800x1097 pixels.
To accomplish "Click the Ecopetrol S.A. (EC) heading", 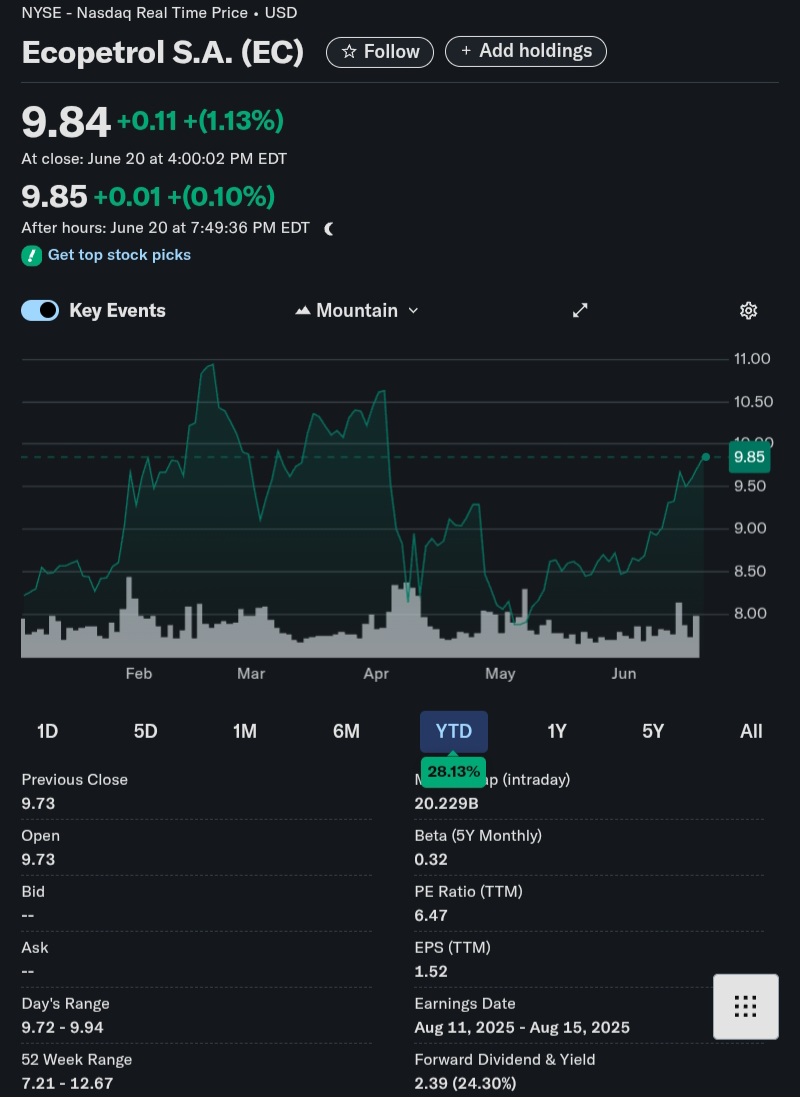I will [163, 52].
